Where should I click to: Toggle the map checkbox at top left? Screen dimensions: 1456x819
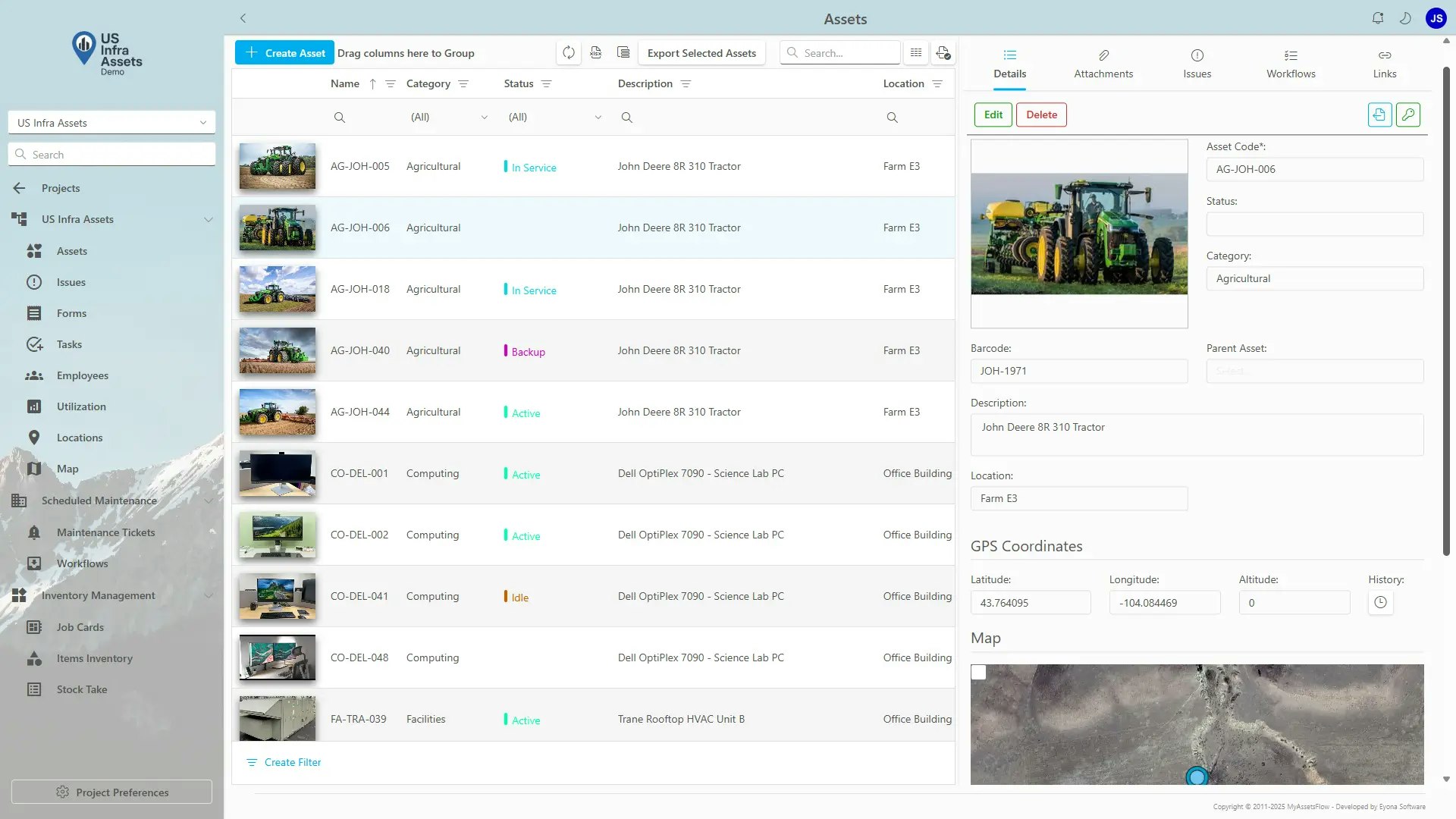pyautogui.click(x=978, y=672)
